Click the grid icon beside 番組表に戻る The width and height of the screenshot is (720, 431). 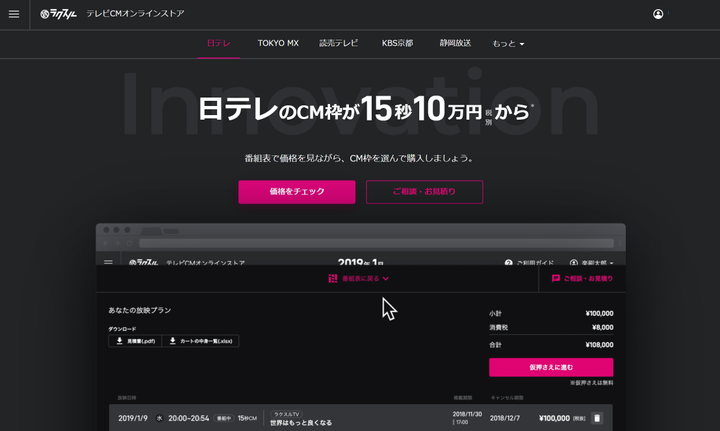pyautogui.click(x=333, y=279)
